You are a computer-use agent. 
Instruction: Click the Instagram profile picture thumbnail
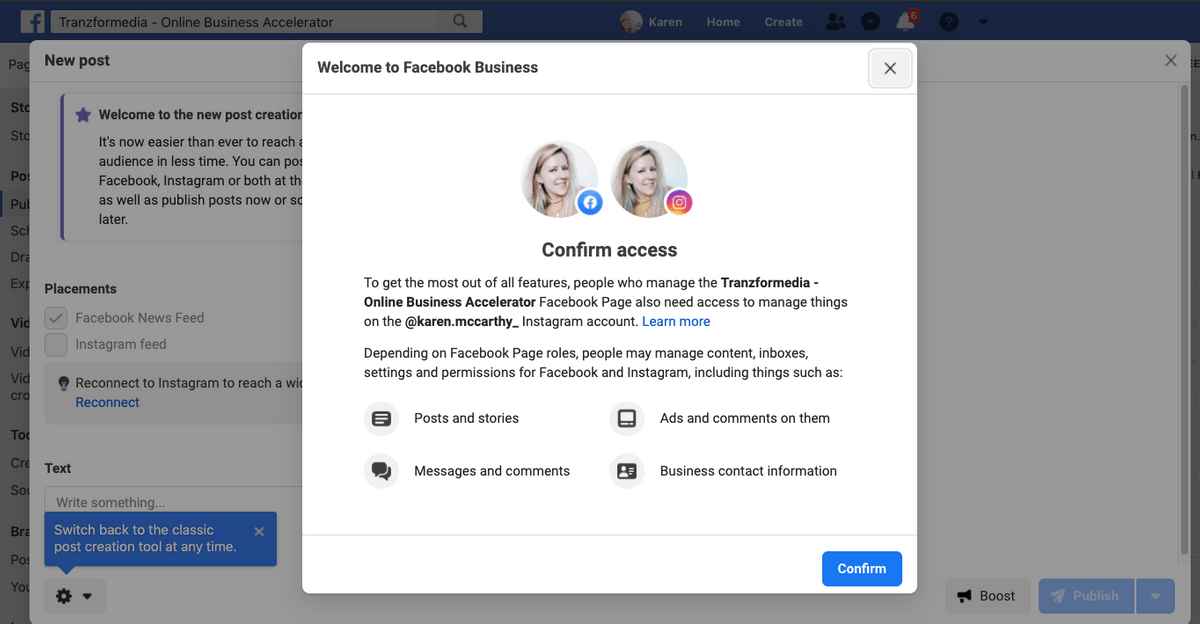(650, 179)
